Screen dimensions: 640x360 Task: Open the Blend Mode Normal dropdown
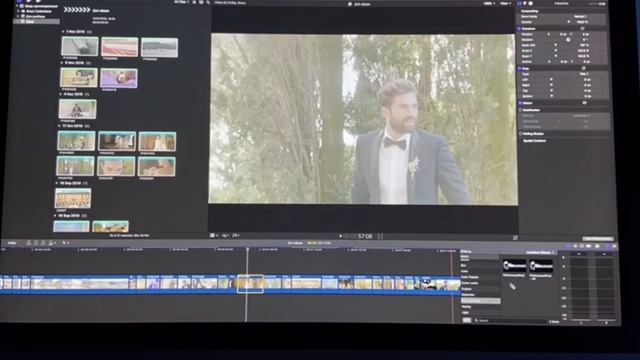pyautogui.click(x=580, y=17)
